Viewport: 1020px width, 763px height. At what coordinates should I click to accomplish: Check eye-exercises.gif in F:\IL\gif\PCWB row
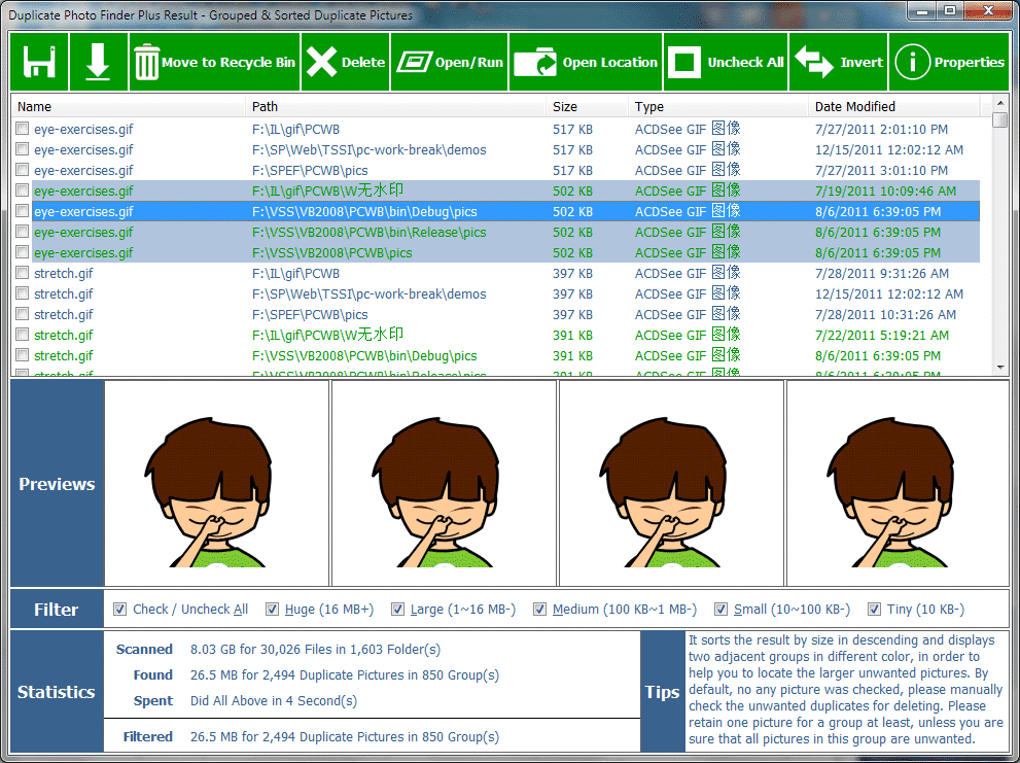click(22, 129)
